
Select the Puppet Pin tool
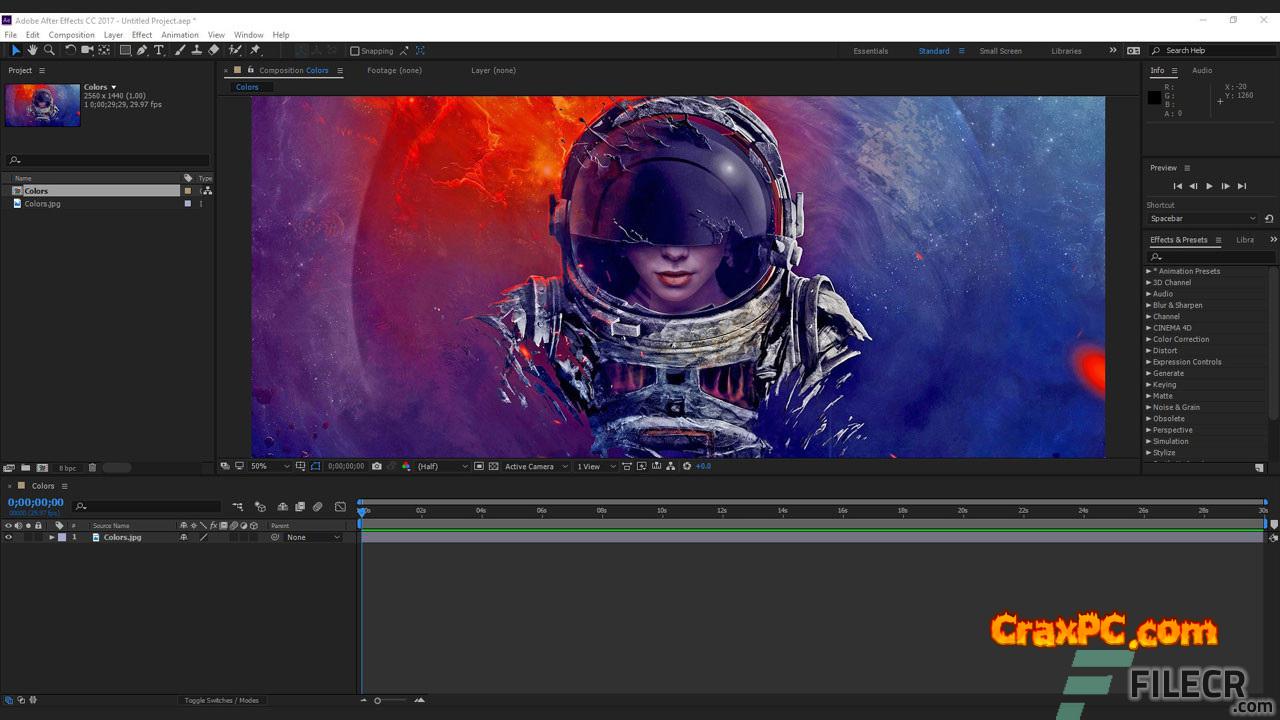255,50
